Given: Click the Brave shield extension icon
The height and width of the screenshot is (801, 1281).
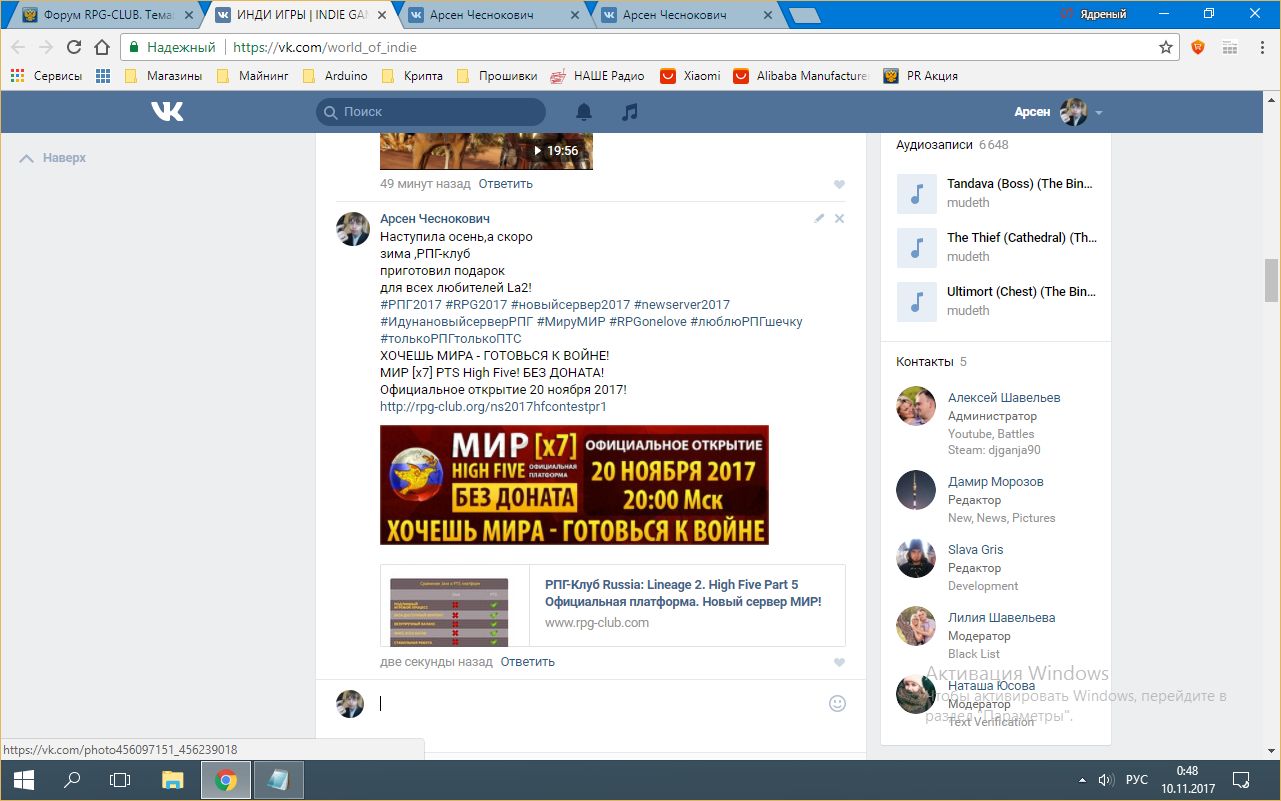Looking at the screenshot, I should click(1198, 47).
